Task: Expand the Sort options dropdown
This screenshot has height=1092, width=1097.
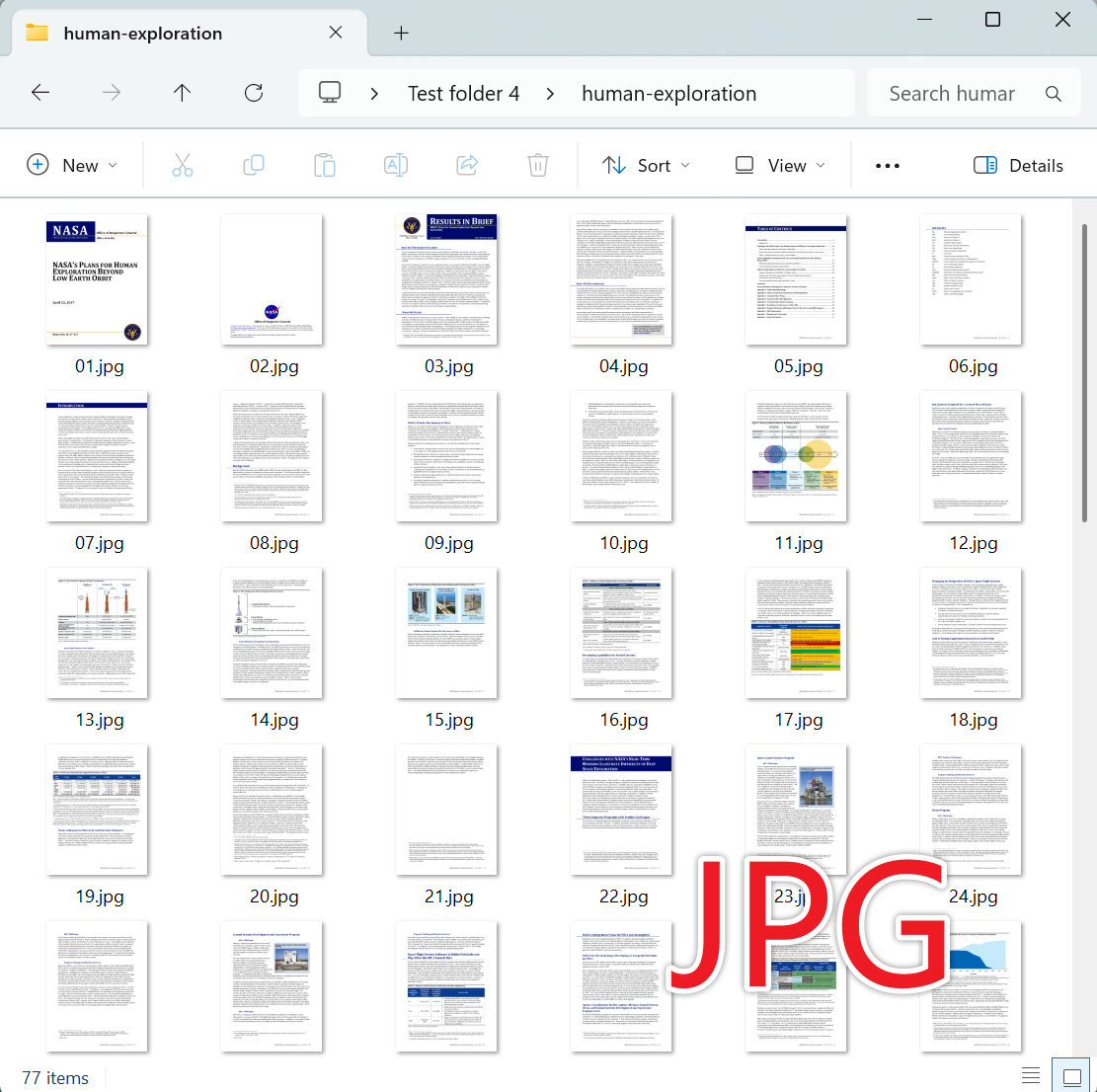Action: (x=647, y=165)
